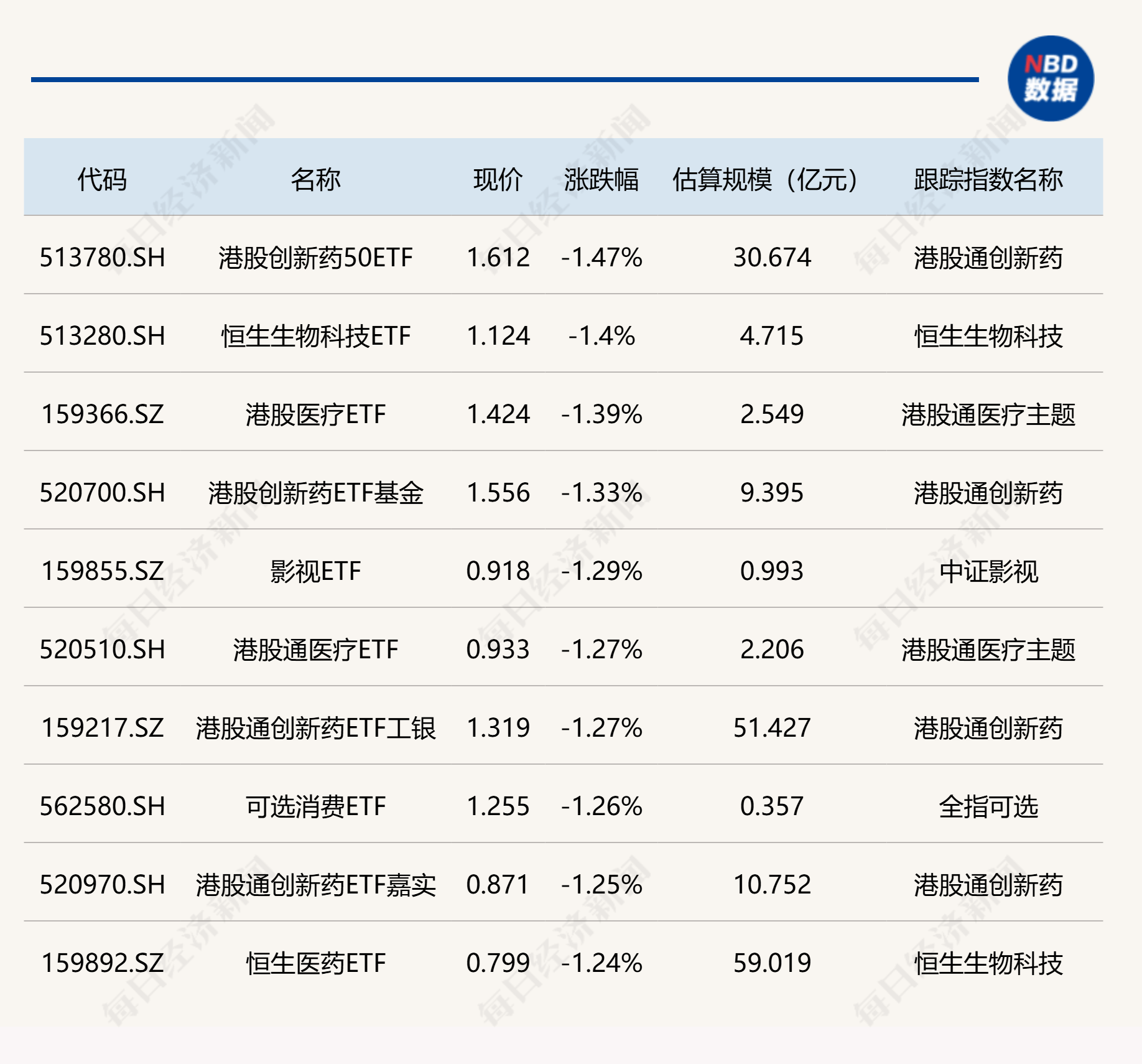Click the 涨跌幅 column header
1142x1064 pixels.
pyautogui.click(x=601, y=180)
